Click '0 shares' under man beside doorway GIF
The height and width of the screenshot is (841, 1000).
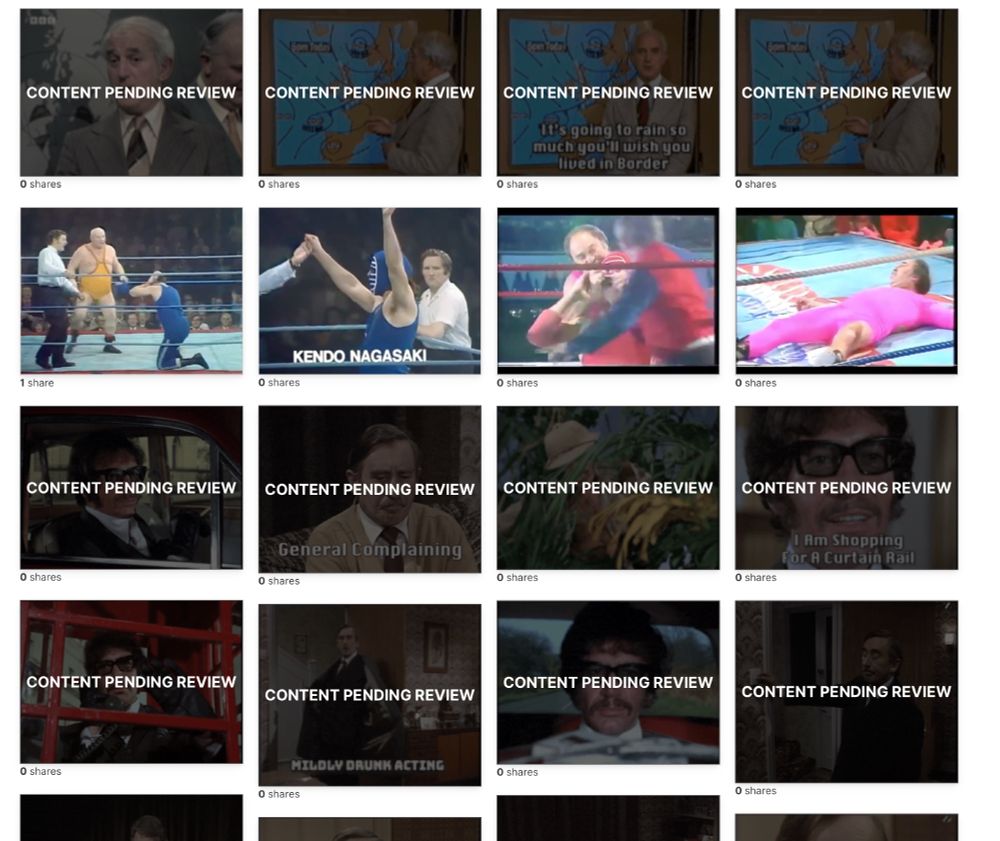[x=756, y=790]
